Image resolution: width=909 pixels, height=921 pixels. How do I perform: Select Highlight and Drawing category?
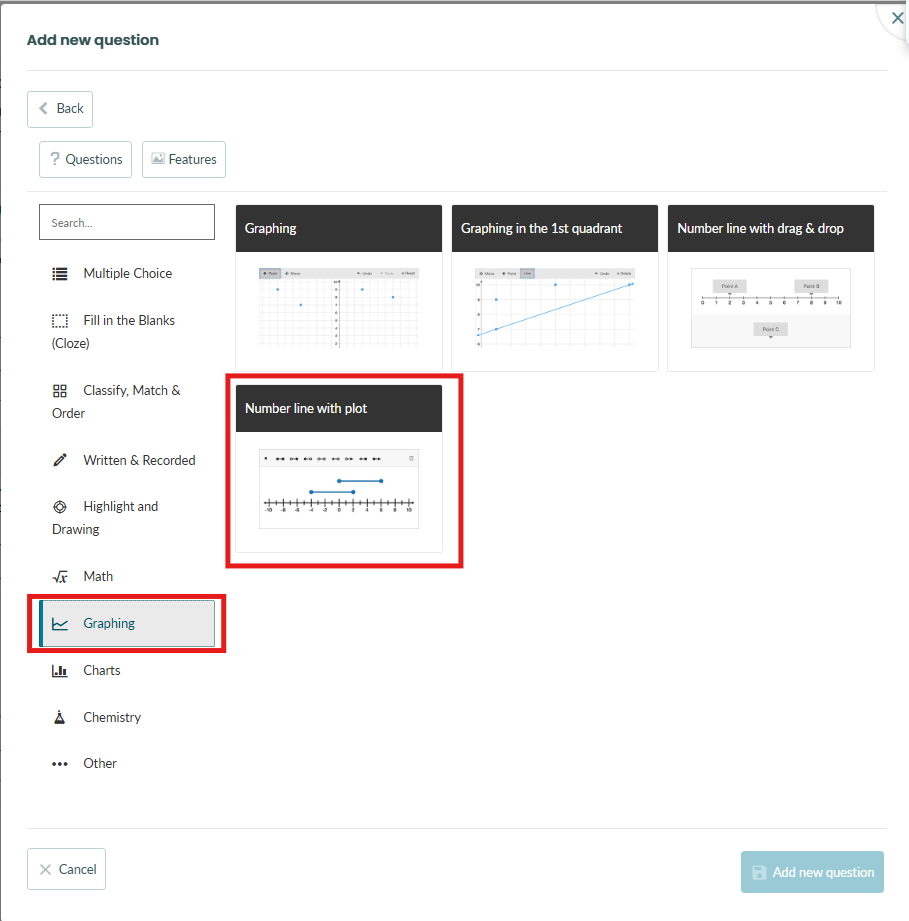tap(127, 518)
